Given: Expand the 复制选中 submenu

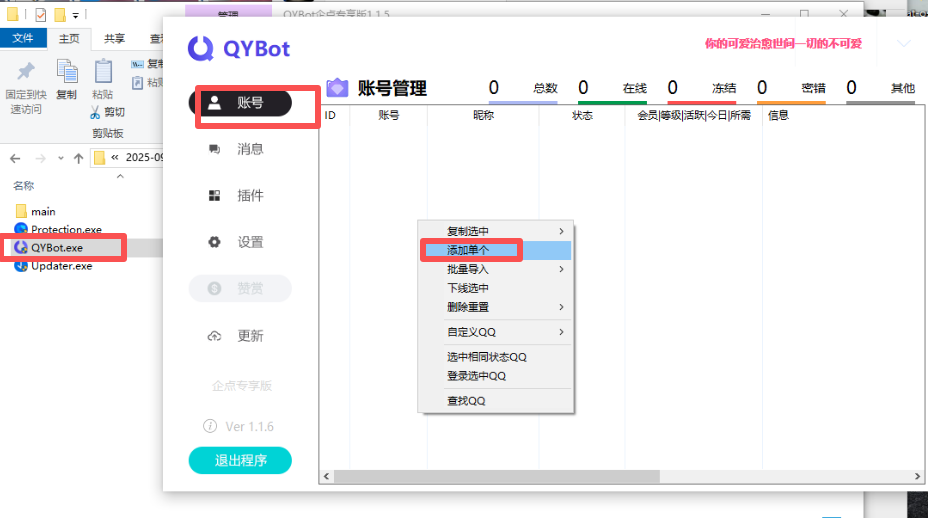Looking at the screenshot, I should pyautogui.click(x=495, y=231).
